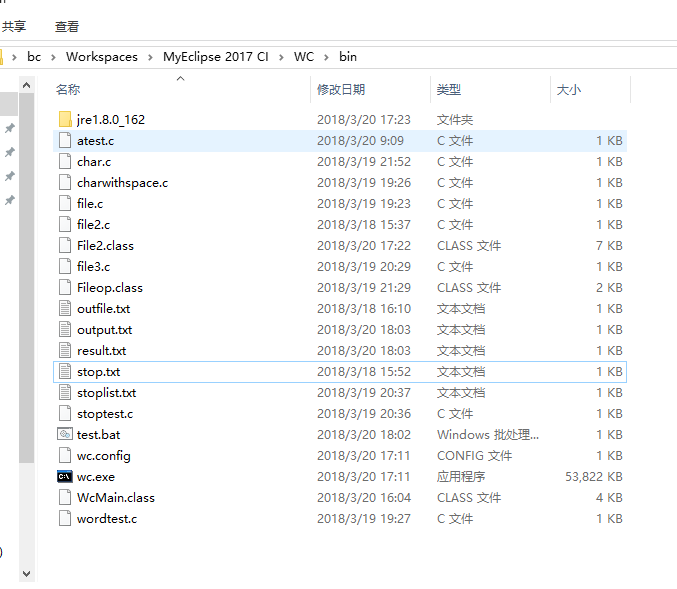Click the result.txt document icon
The width and height of the screenshot is (677, 589).
coord(65,351)
